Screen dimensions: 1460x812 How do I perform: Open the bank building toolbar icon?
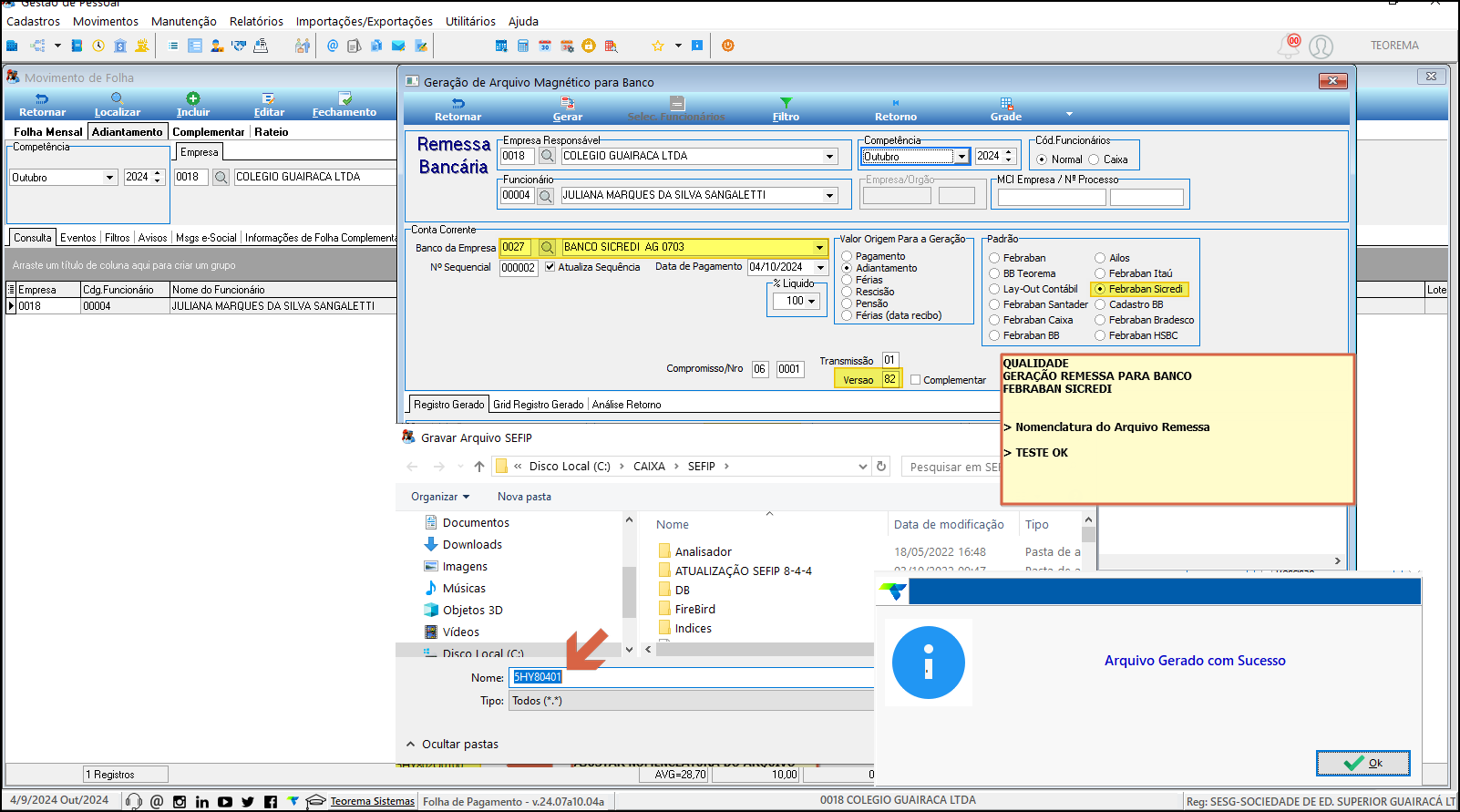(x=120, y=46)
